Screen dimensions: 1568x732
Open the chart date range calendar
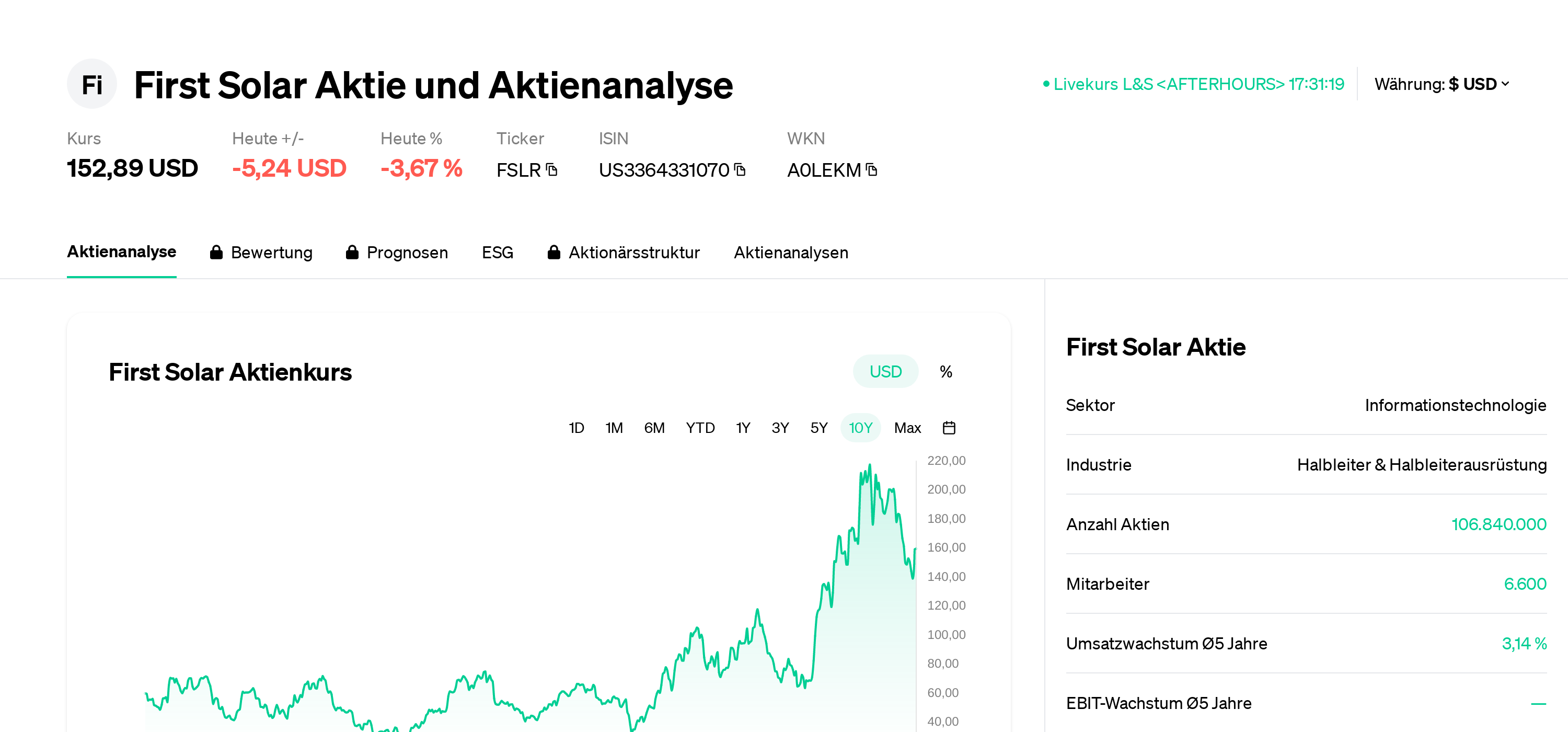tap(948, 428)
